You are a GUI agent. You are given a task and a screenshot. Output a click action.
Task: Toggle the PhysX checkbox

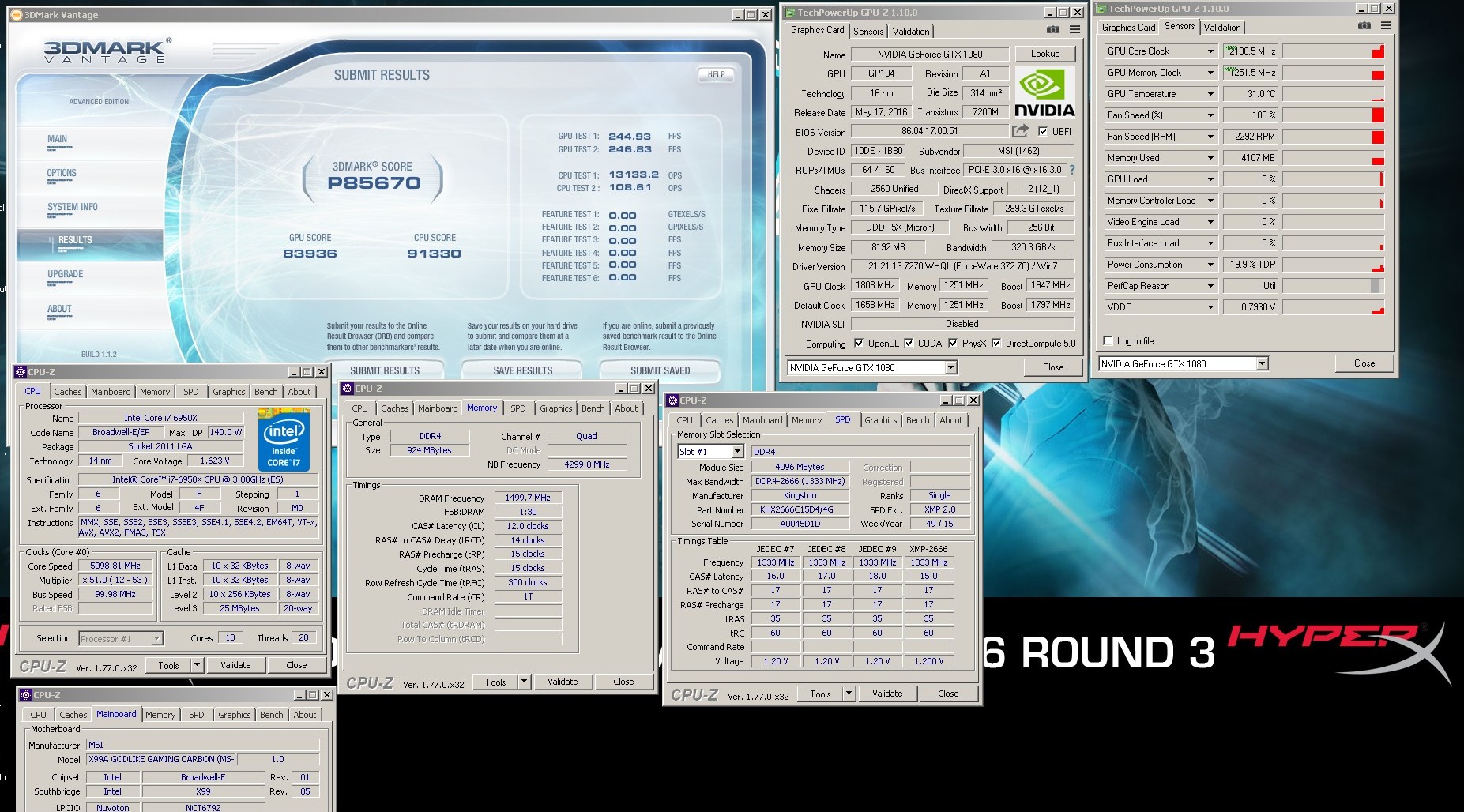(x=953, y=344)
